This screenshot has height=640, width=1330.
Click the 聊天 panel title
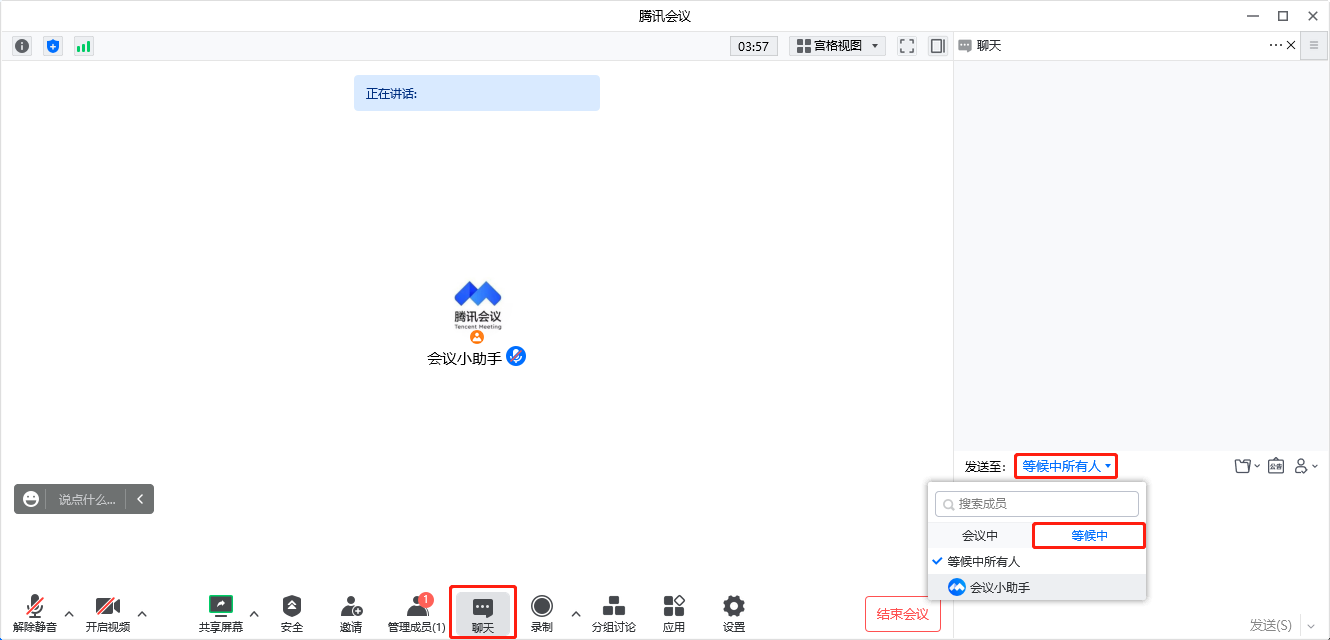pos(988,46)
